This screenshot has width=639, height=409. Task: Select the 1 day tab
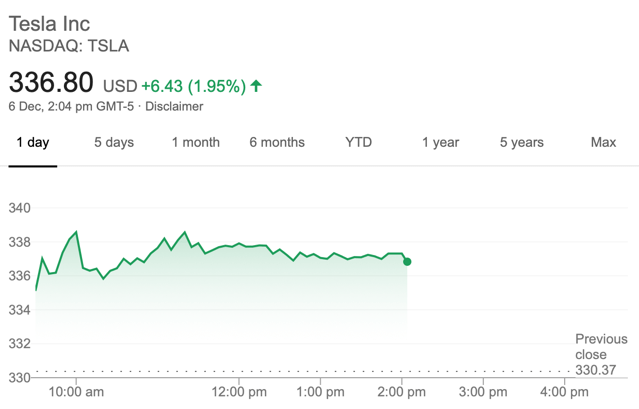pyautogui.click(x=33, y=142)
